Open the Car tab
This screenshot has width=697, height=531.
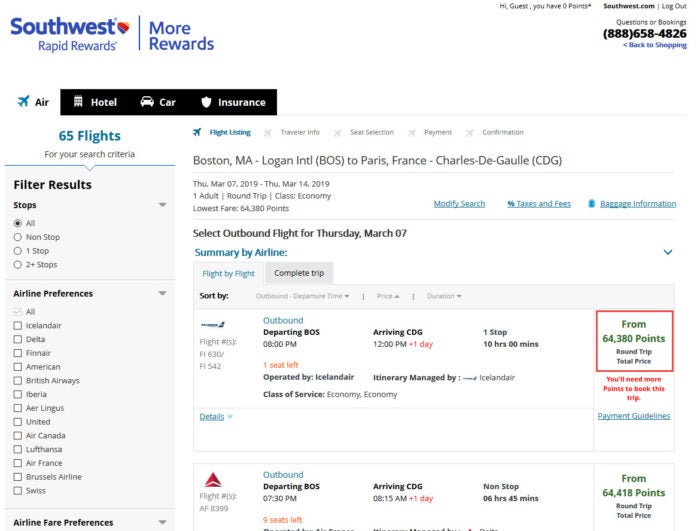pyautogui.click(x=158, y=102)
